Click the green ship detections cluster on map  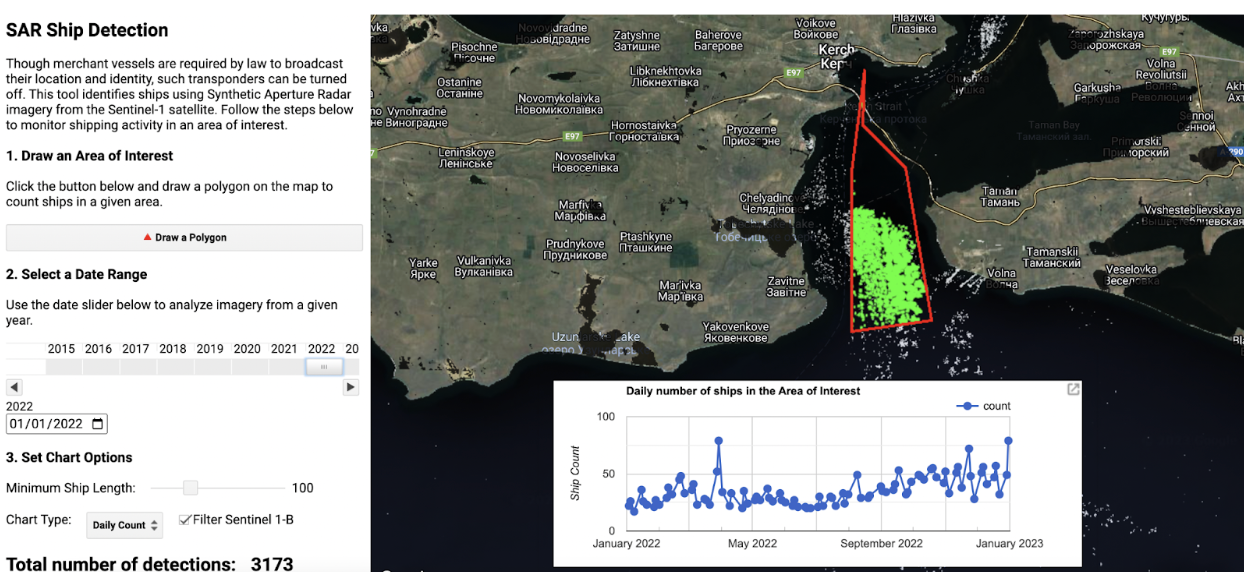885,265
